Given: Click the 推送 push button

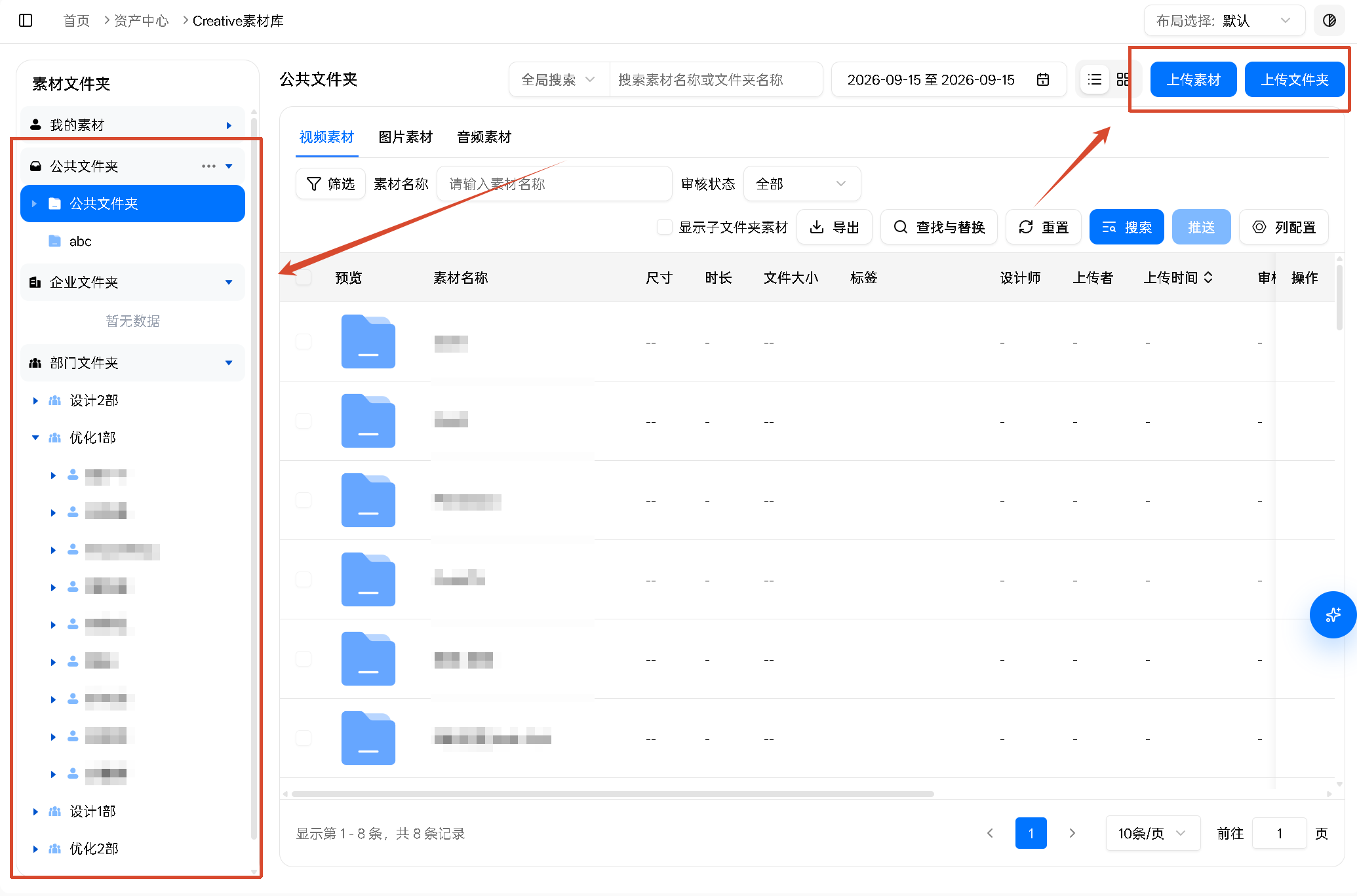Looking at the screenshot, I should click(1201, 227).
